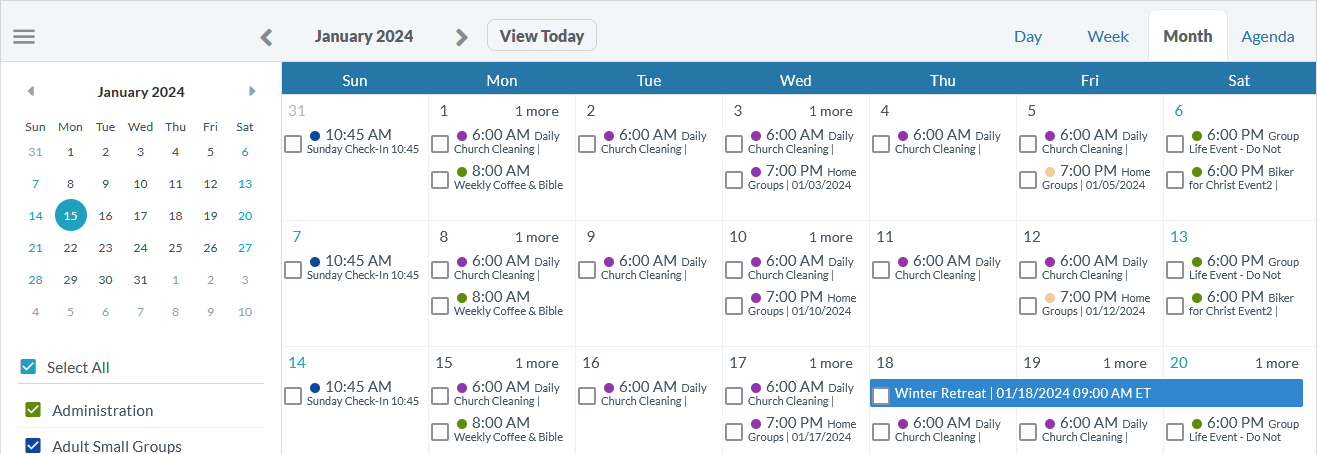Open the hamburger menu icon
This screenshot has width=1317, height=454.
point(24,36)
